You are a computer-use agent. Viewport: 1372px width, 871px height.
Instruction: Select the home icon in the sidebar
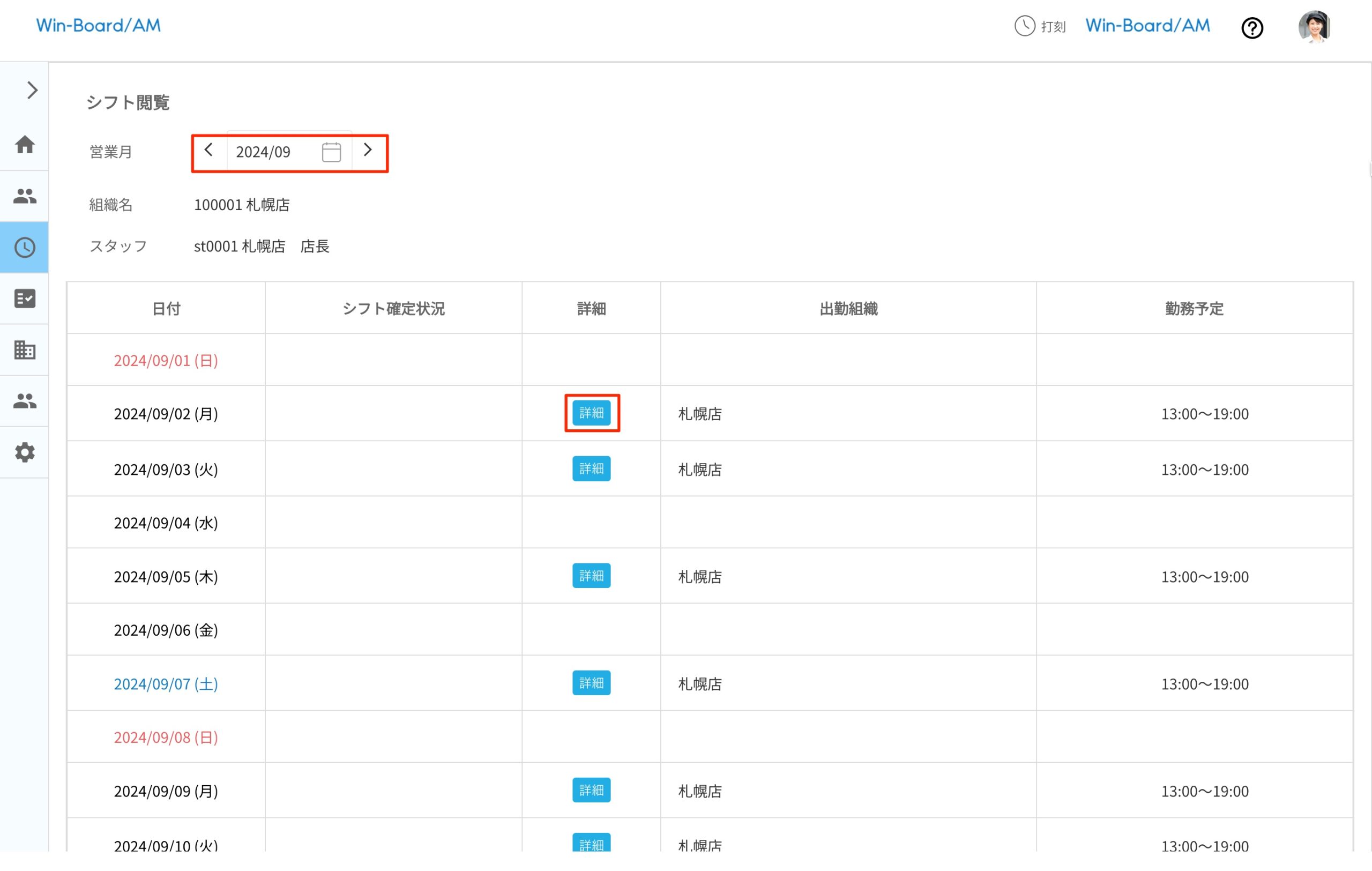coord(24,145)
